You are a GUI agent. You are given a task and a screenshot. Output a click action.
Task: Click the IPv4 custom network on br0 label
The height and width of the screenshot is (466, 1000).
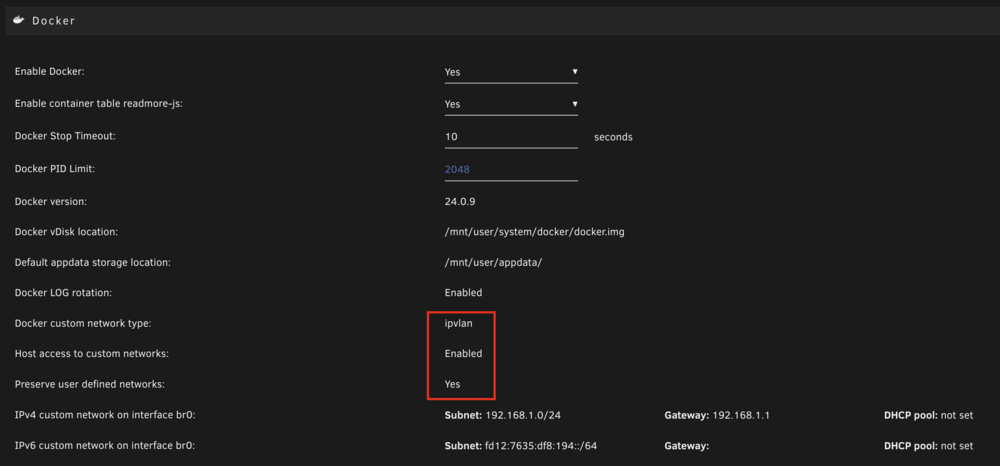(x=105, y=415)
